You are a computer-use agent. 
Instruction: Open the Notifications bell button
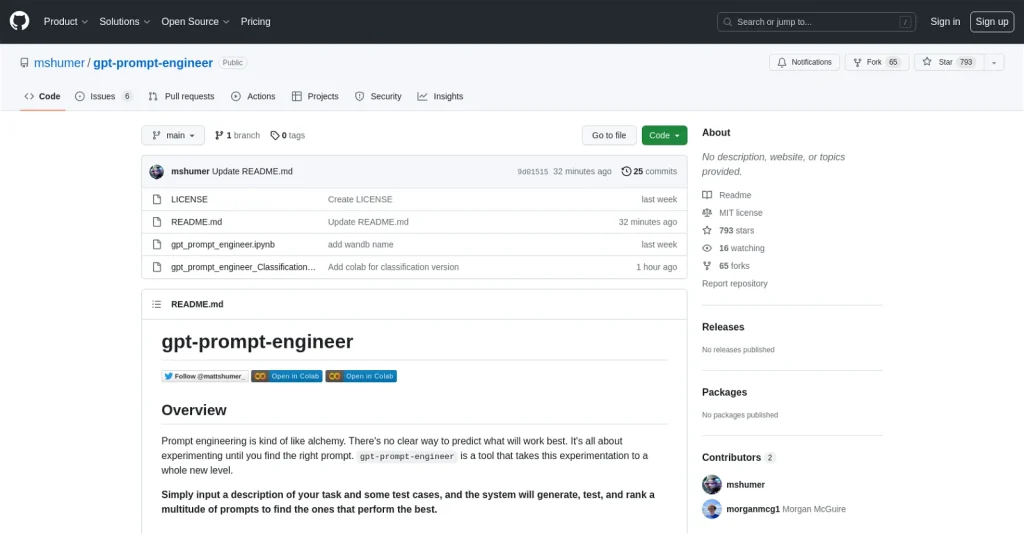(804, 62)
